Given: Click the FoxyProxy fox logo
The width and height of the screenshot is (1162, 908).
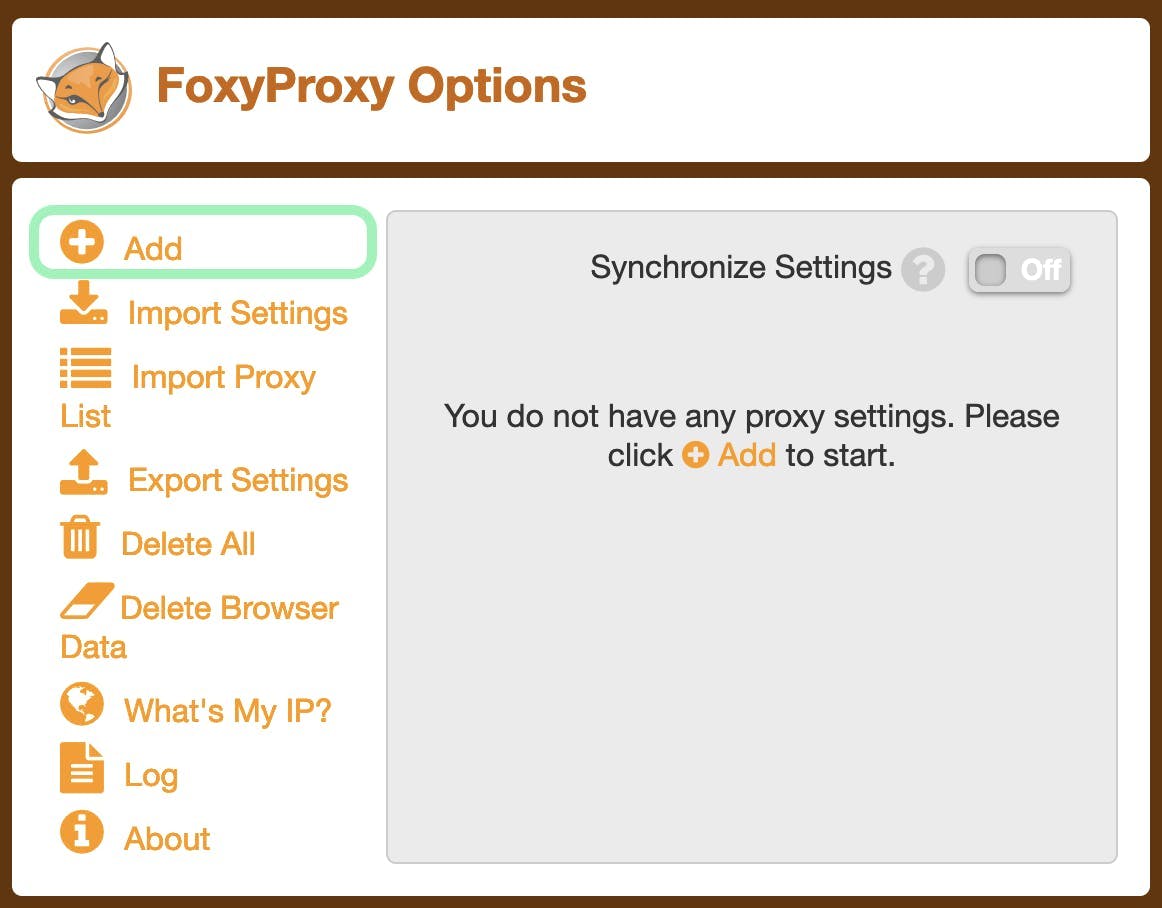Looking at the screenshot, I should pyautogui.click(x=84, y=87).
